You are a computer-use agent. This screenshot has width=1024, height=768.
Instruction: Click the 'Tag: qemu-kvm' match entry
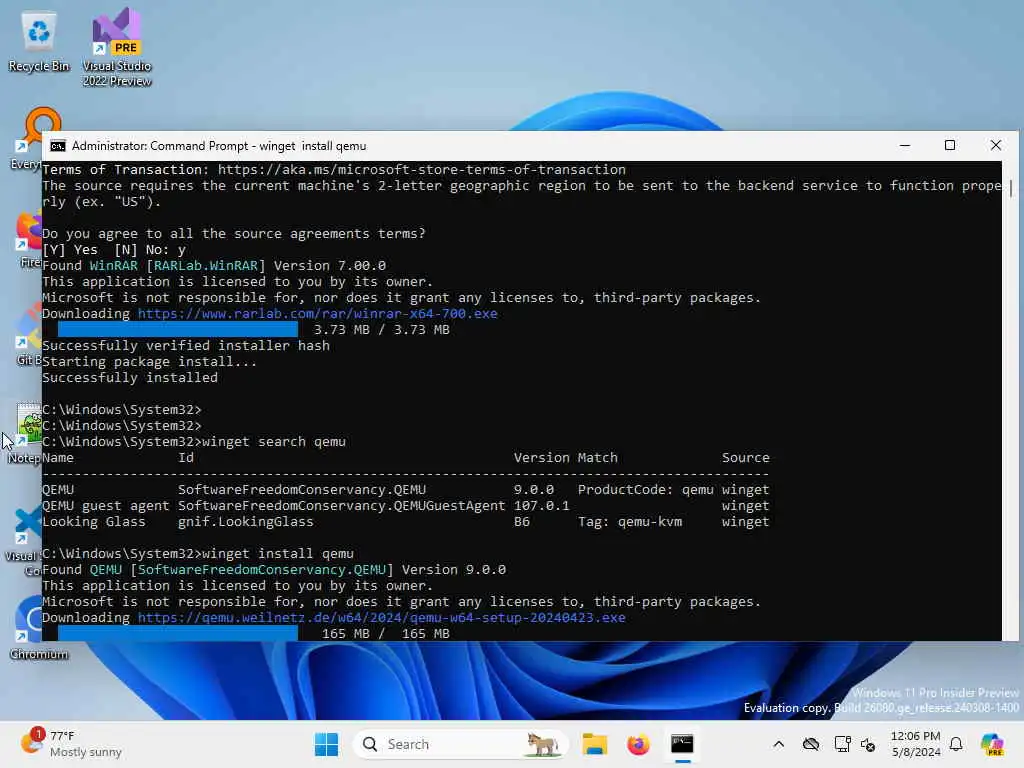[x=630, y=521]
